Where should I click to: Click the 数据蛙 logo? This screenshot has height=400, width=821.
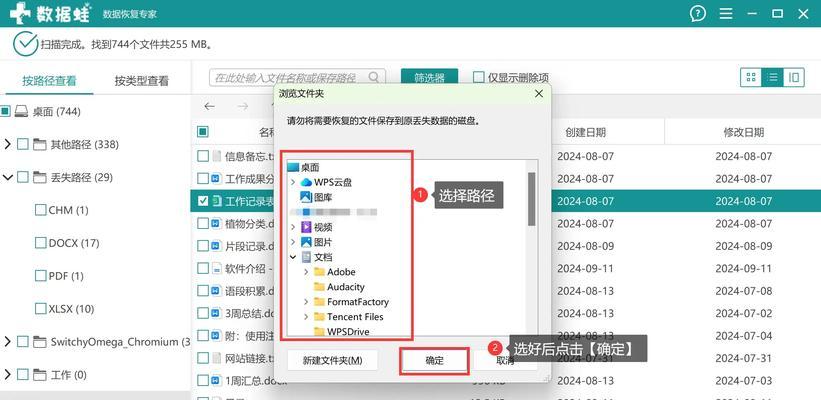(x=51, y=13)
